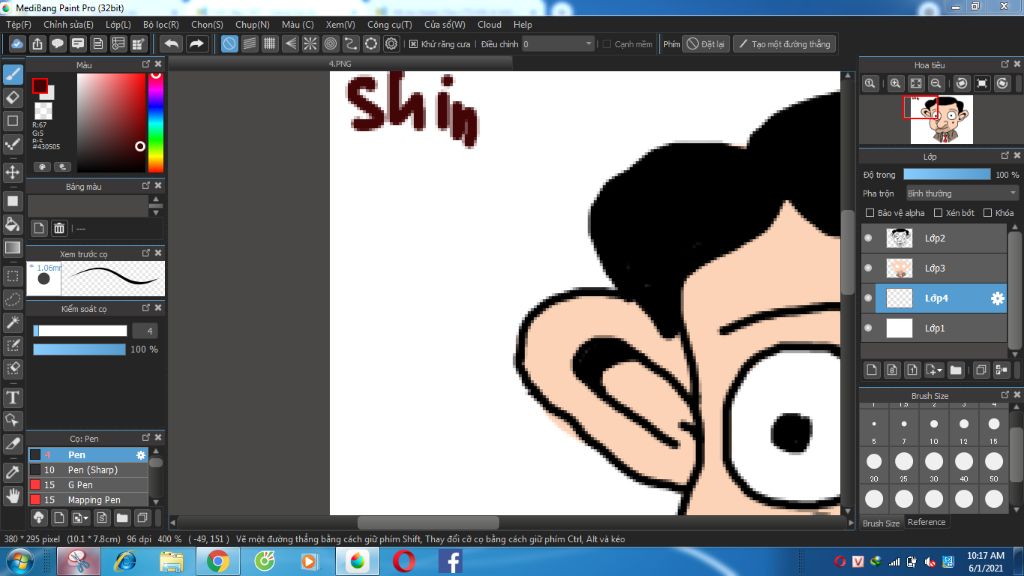Select the Bucket fill tool
Viewport: 1024px width, 576px height.
coord(13,225)
